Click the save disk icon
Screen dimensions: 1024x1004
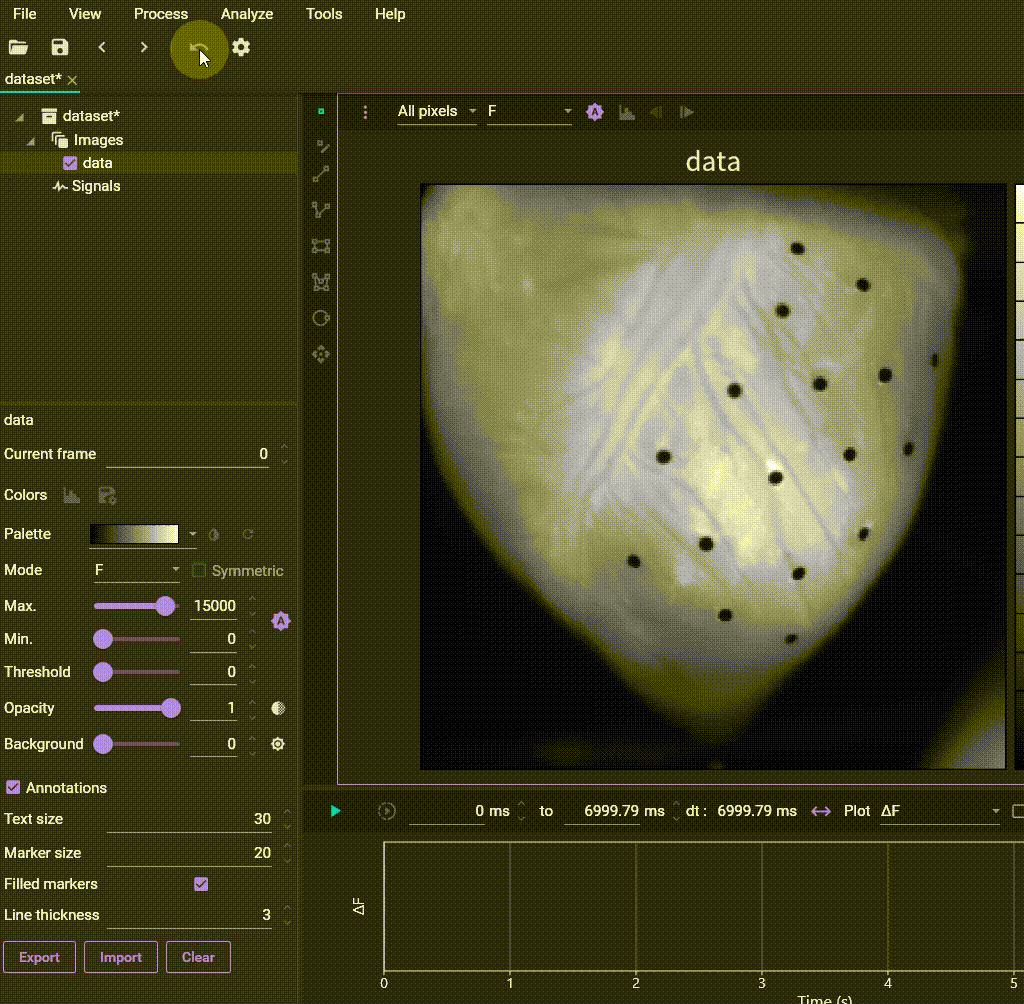coord(60,47)
